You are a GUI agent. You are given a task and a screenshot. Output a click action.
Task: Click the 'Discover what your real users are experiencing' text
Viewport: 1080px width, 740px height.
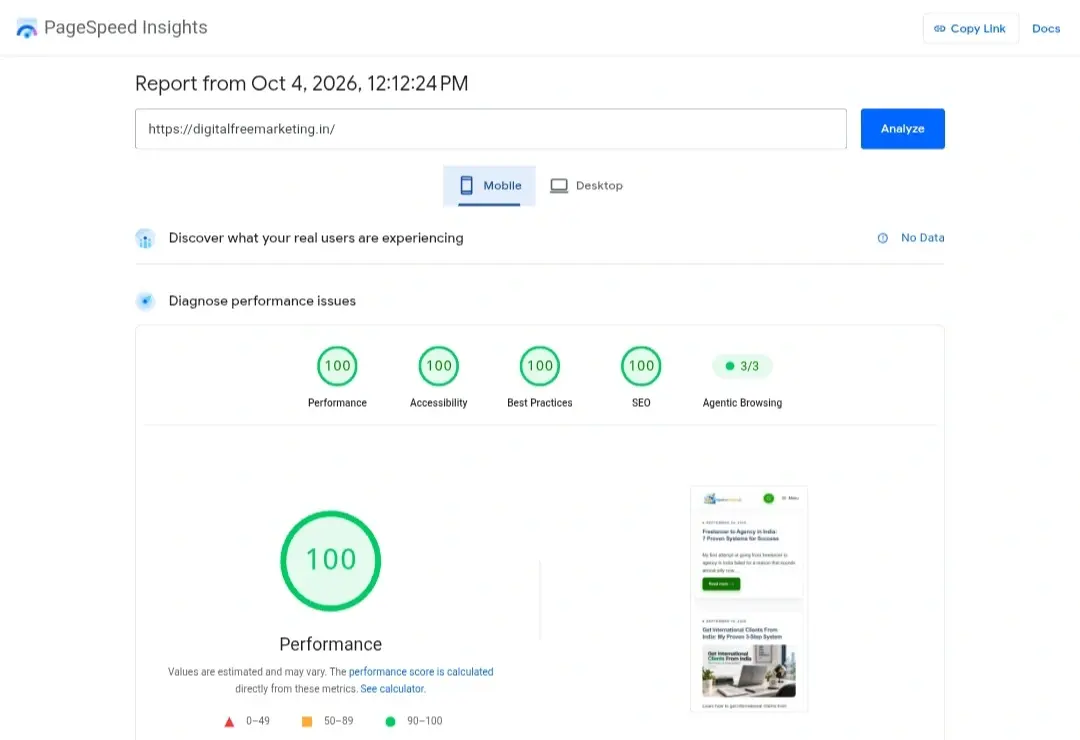316,238
